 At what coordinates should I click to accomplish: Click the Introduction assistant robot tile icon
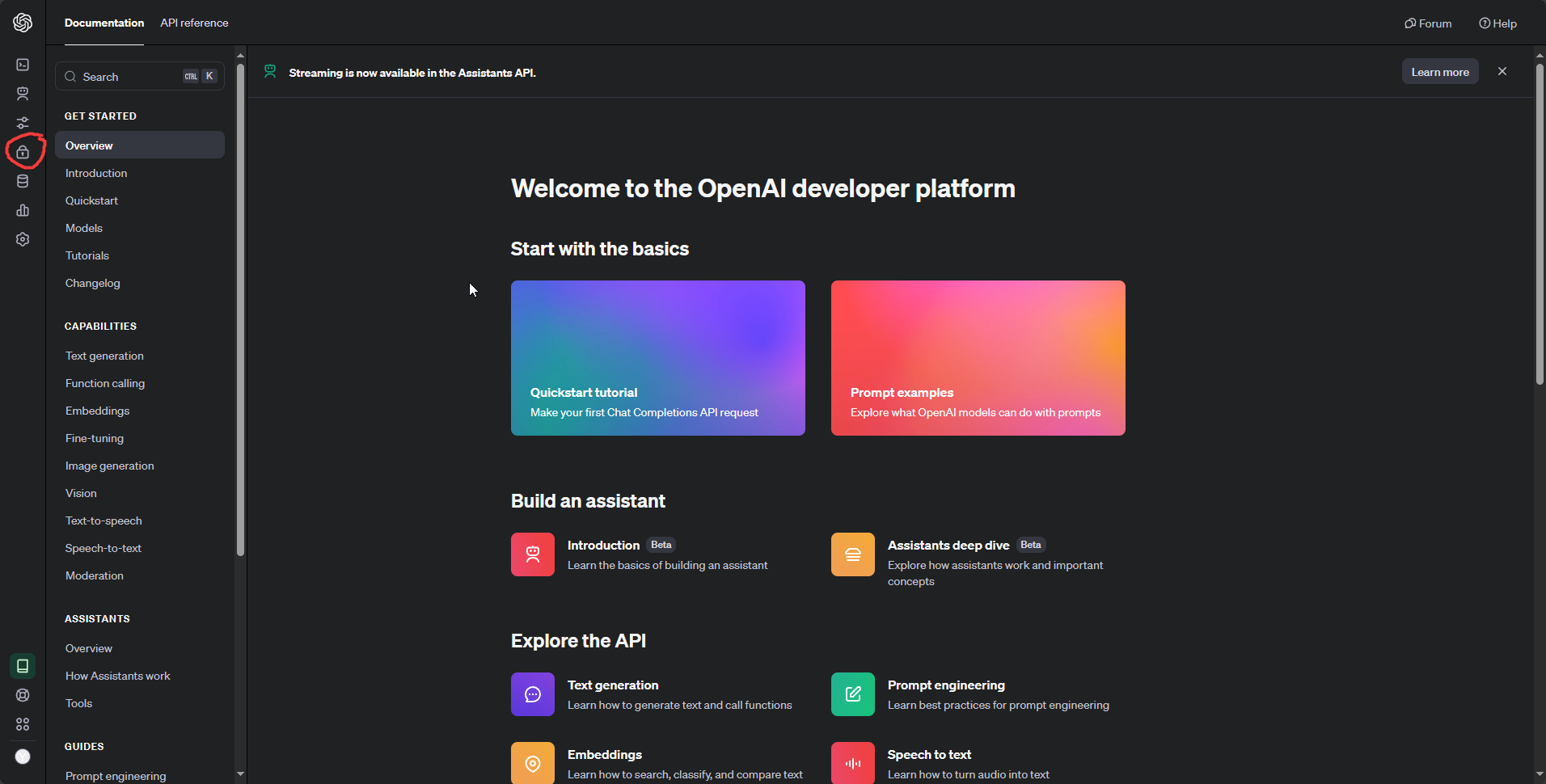[533, 554]
